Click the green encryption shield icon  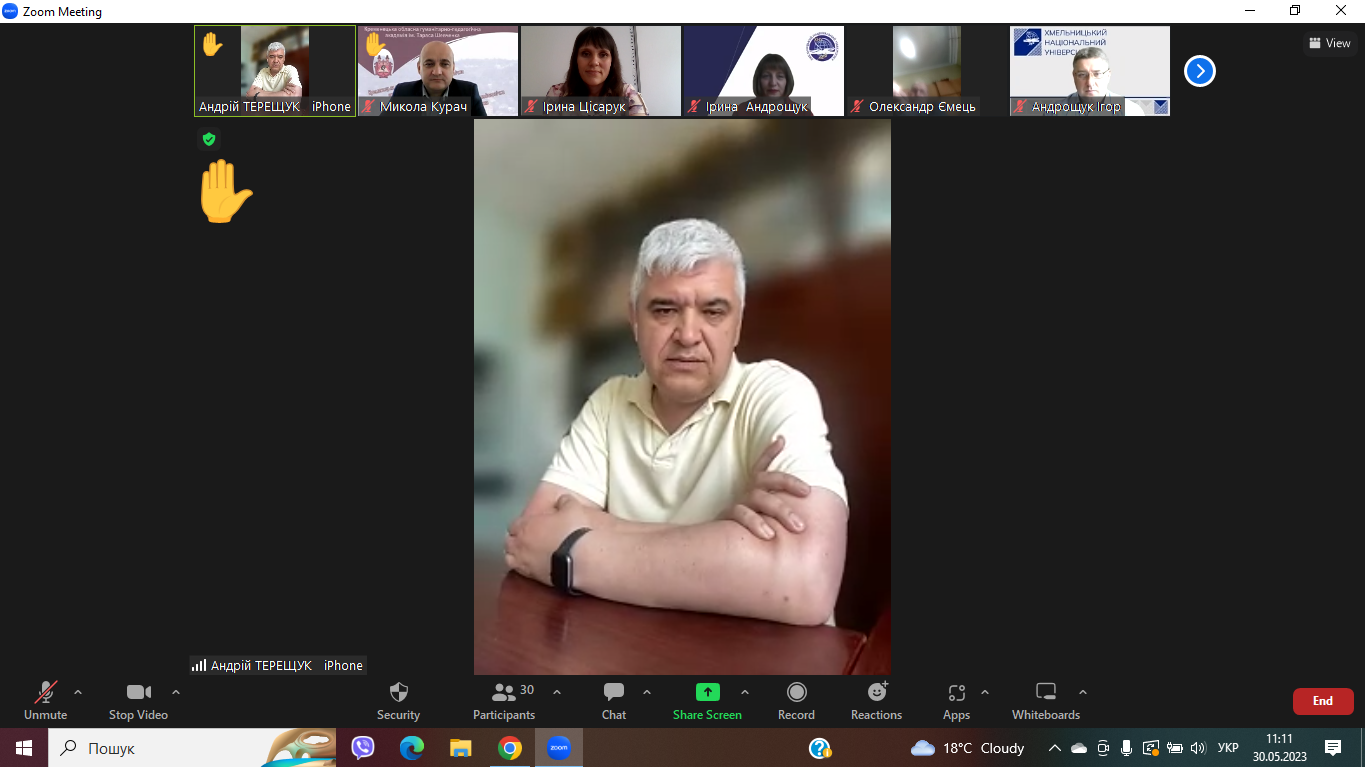click(x=209, y=139)
